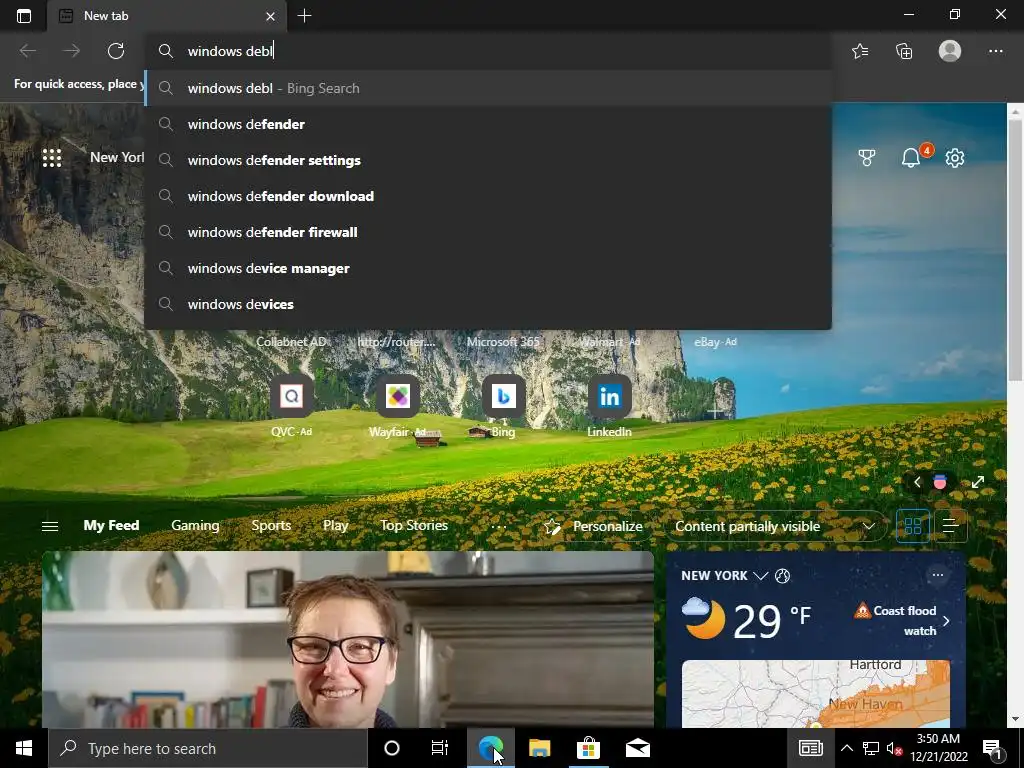Open the Bing quick link tile

(x=504, y=396)
